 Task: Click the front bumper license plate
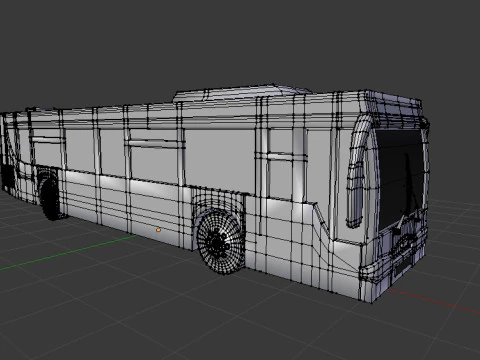click(x=403, y=265)
